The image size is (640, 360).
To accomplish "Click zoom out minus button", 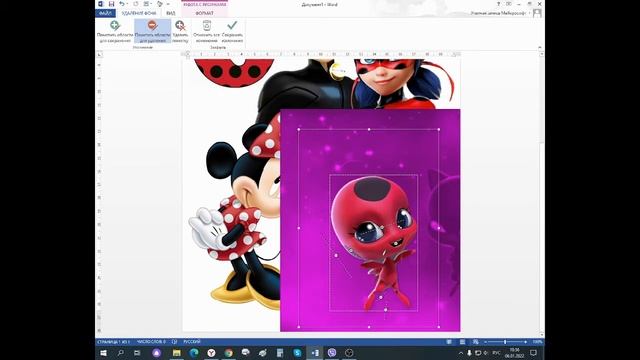I will (486, 342).
